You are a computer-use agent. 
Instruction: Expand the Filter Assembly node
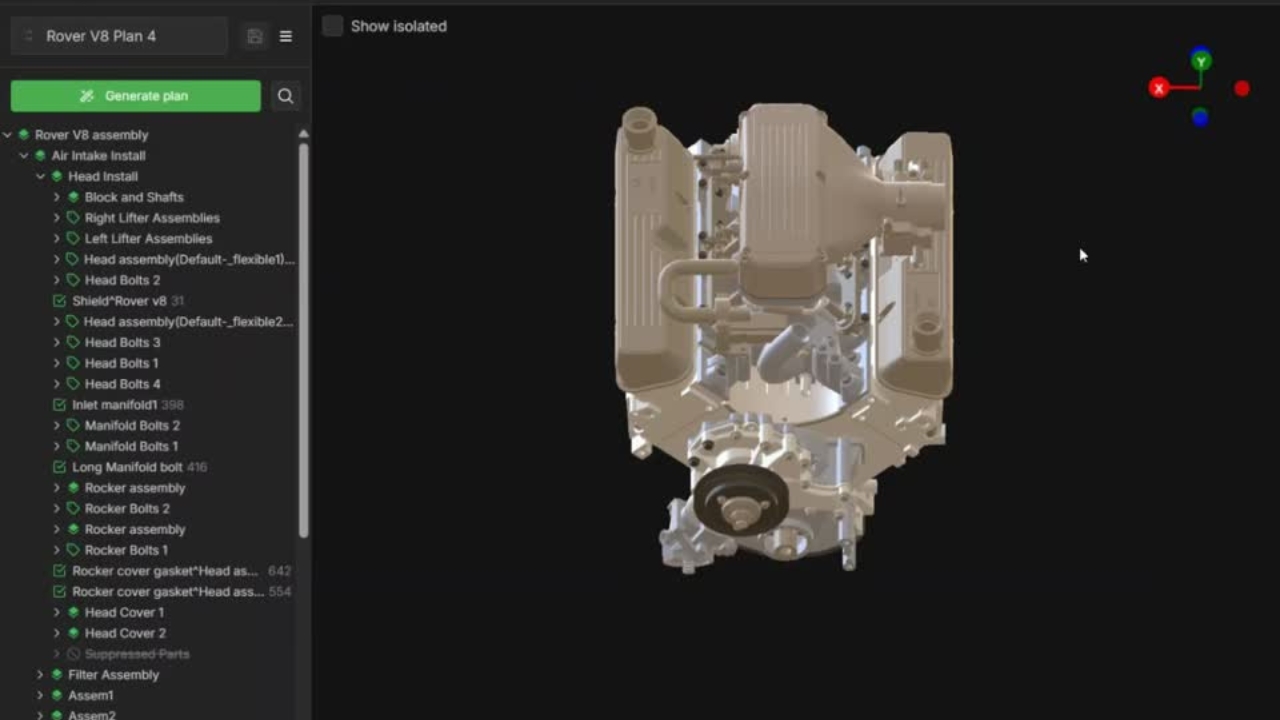pyautogui.click(x=40, y=675)
